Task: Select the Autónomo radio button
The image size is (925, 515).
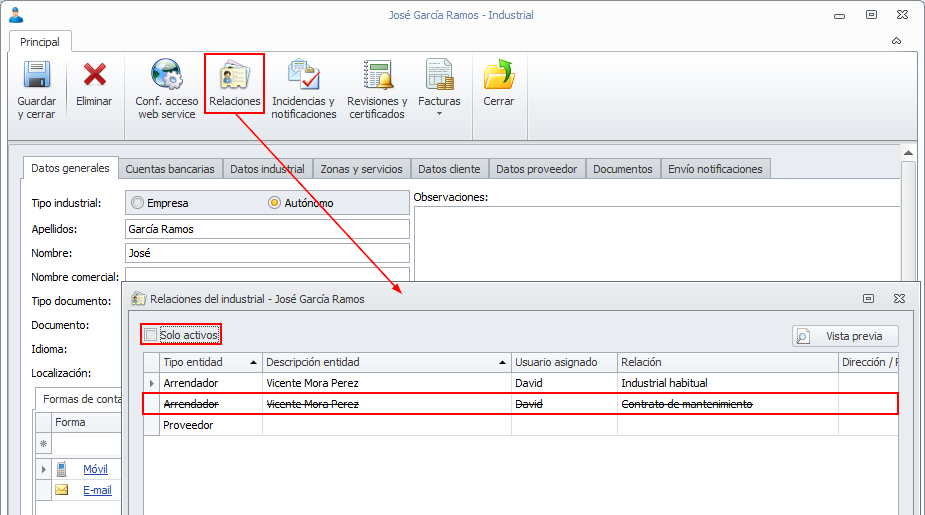Action: (274, 202)
